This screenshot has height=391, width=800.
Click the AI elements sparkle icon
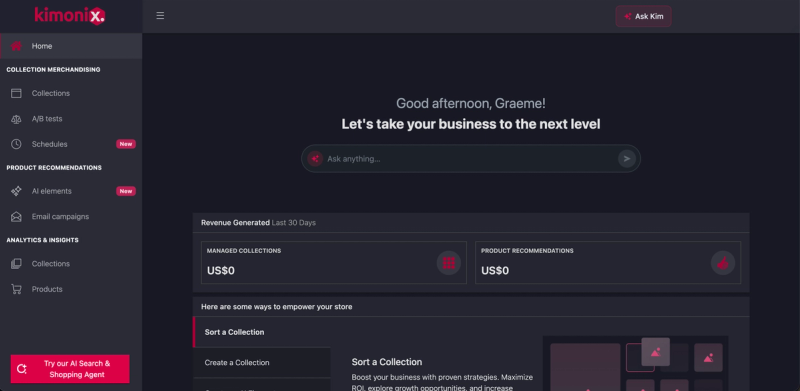pyautogui.click(x=16, y=191)
